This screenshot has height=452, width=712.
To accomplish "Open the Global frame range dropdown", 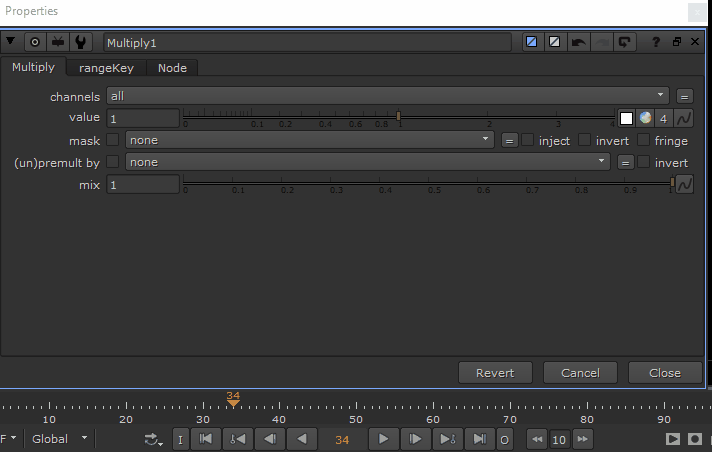I will [x=60, y=439].
